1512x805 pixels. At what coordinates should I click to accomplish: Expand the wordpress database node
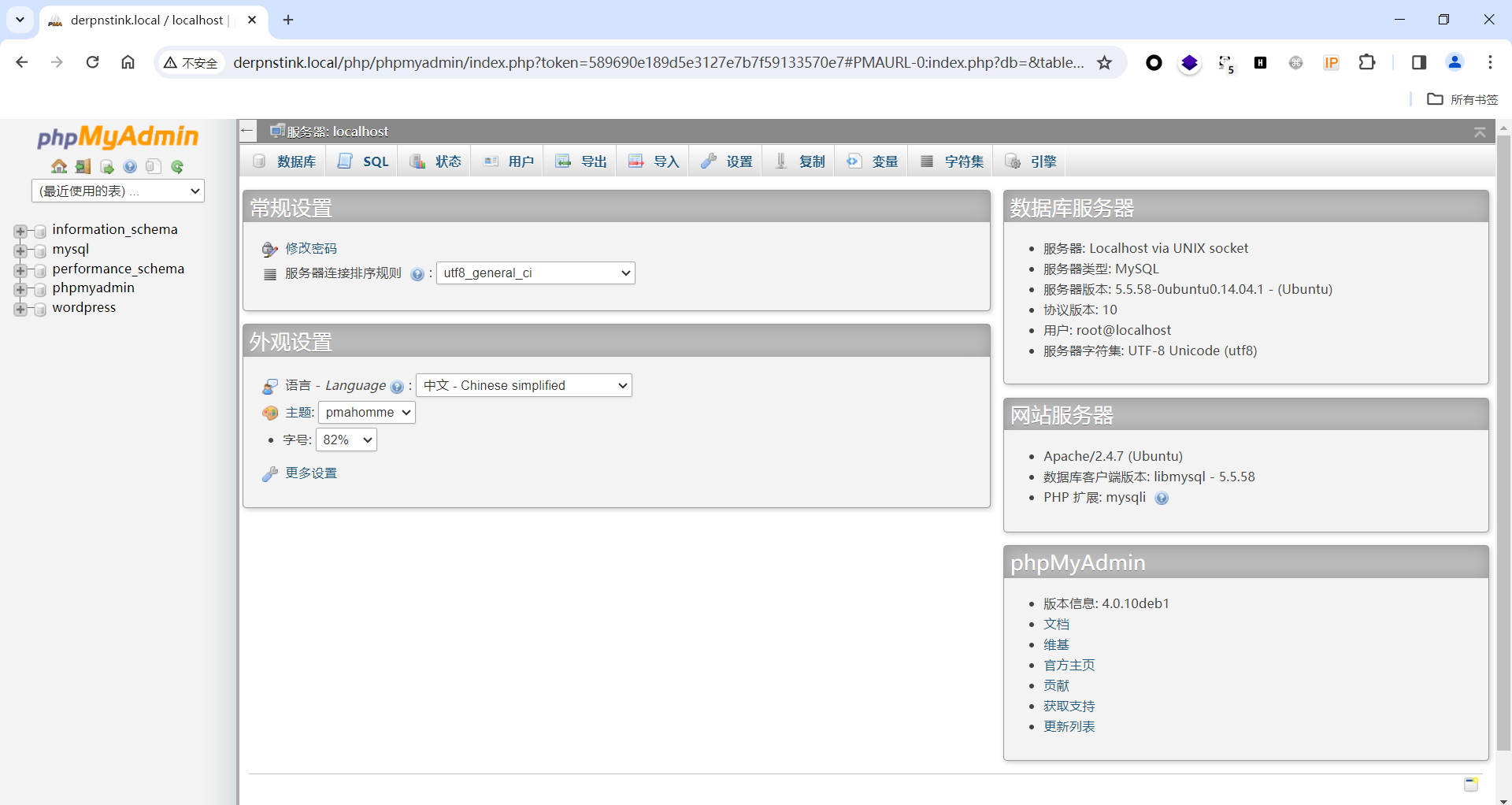[20, 309]
